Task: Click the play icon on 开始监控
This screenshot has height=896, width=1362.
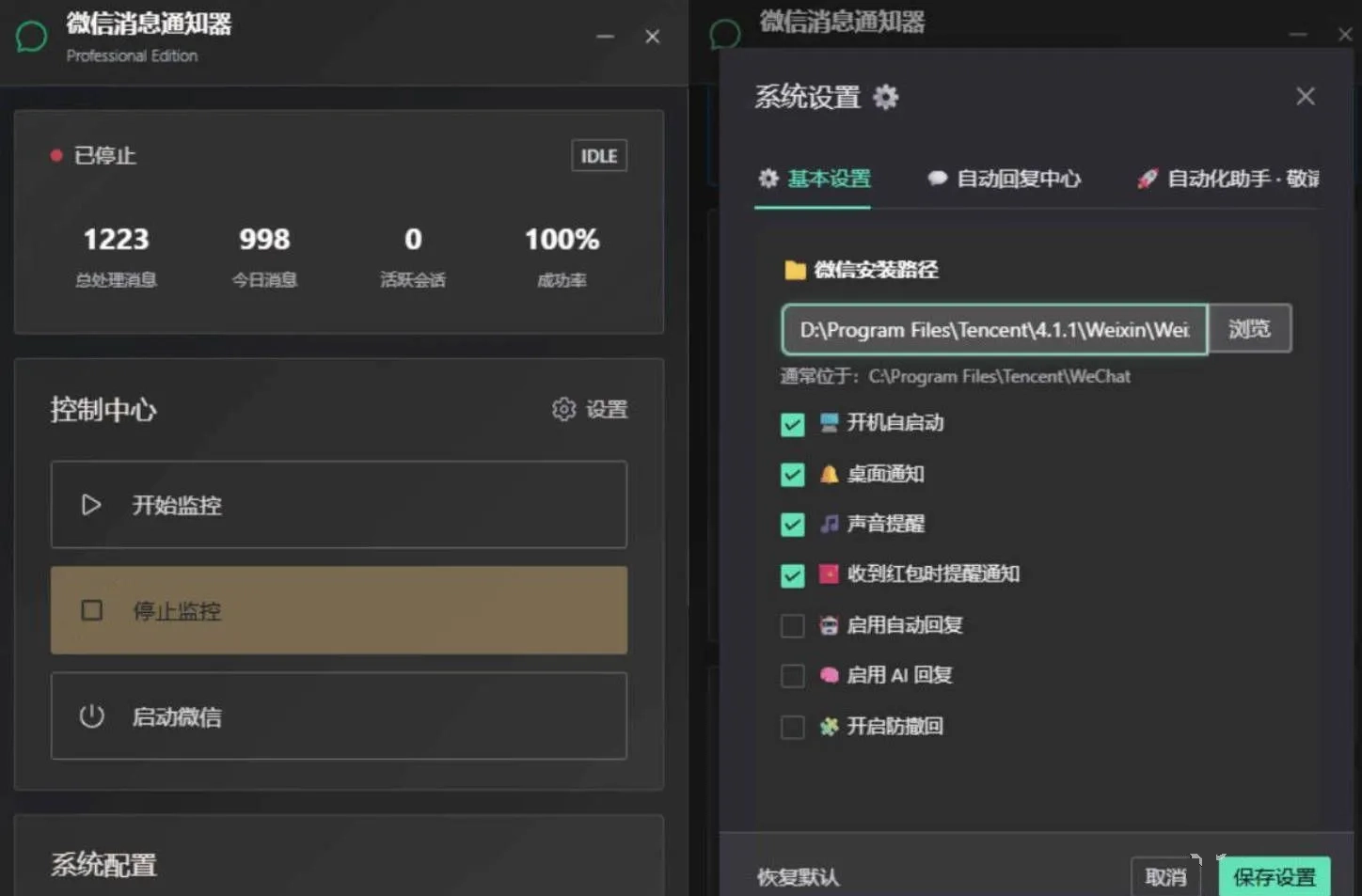Action: point(91,505)
